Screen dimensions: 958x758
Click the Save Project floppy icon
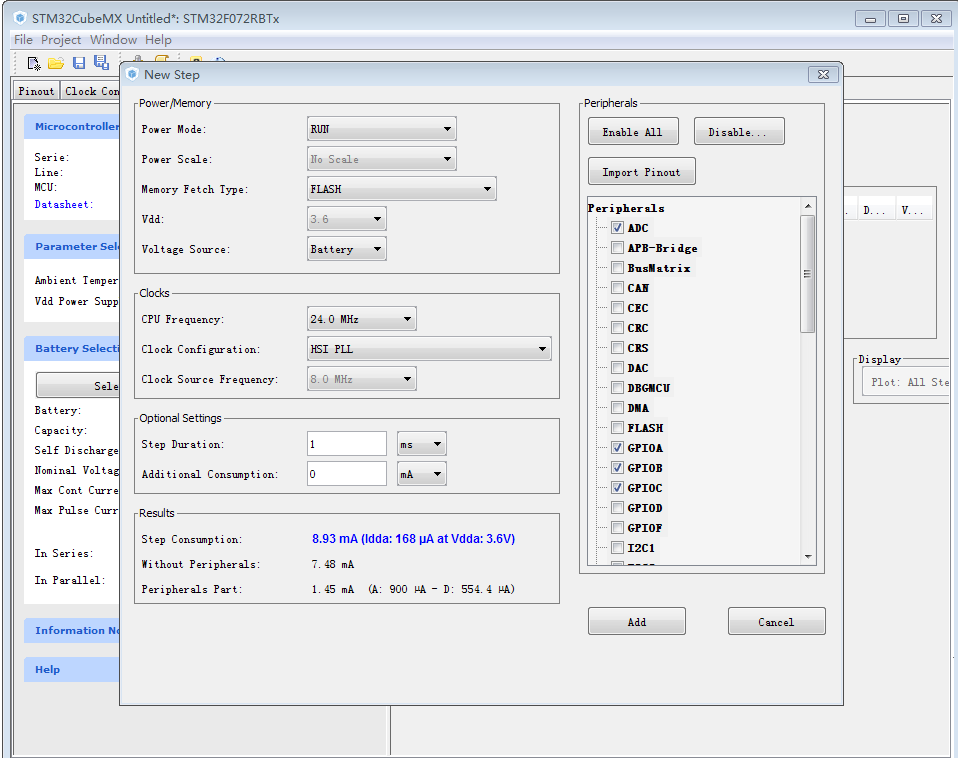pos(79,63)
